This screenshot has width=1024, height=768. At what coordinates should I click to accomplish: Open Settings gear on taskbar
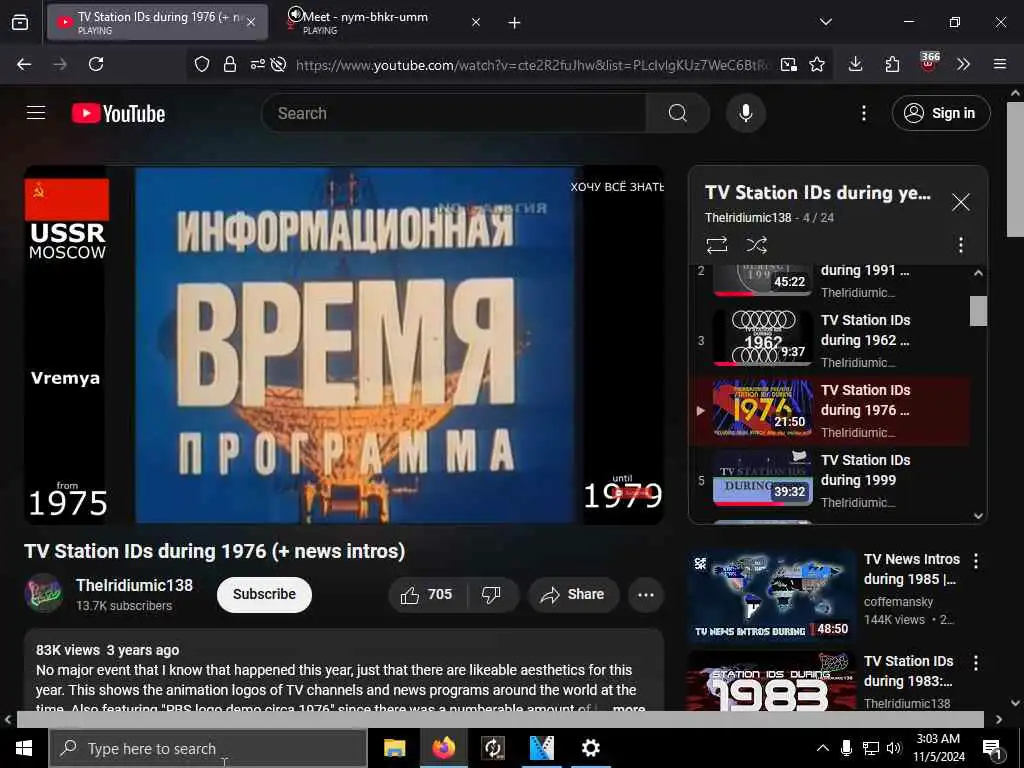(590, 748)
